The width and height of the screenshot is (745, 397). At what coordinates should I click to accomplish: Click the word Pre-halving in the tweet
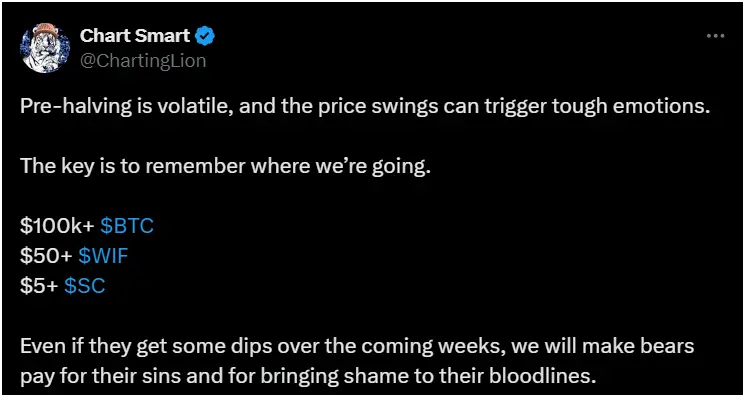pyautogui.click(x=68, y=108)
